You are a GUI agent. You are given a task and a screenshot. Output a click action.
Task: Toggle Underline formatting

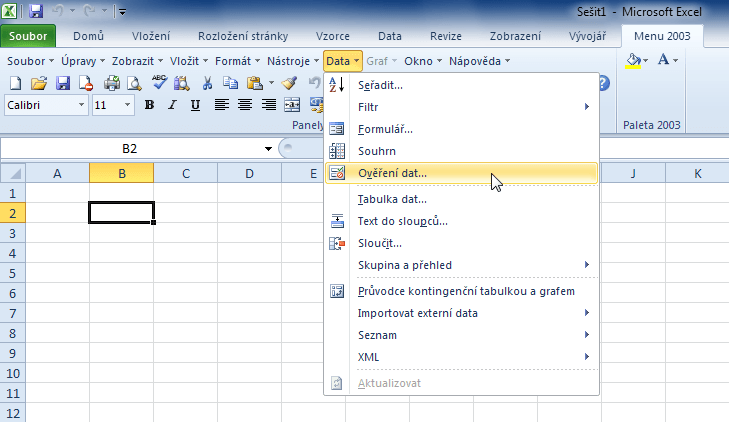195,105
